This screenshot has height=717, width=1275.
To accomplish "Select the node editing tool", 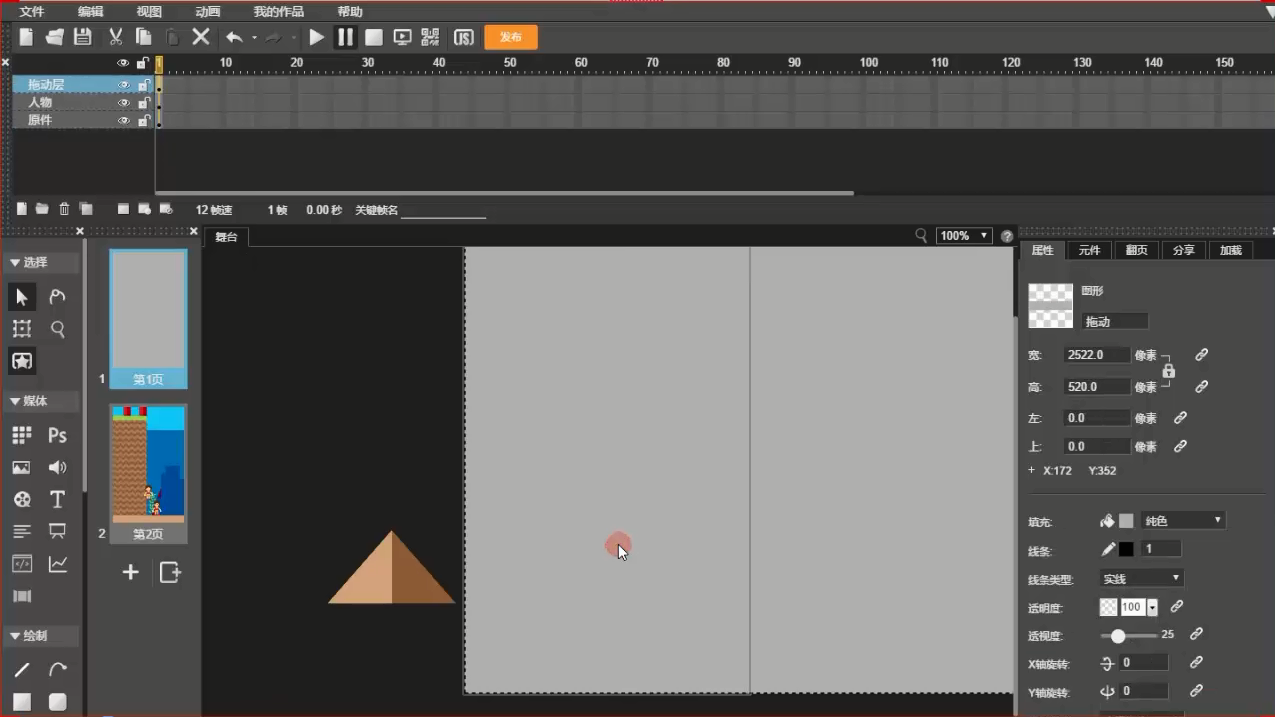I will pos(58,296).
